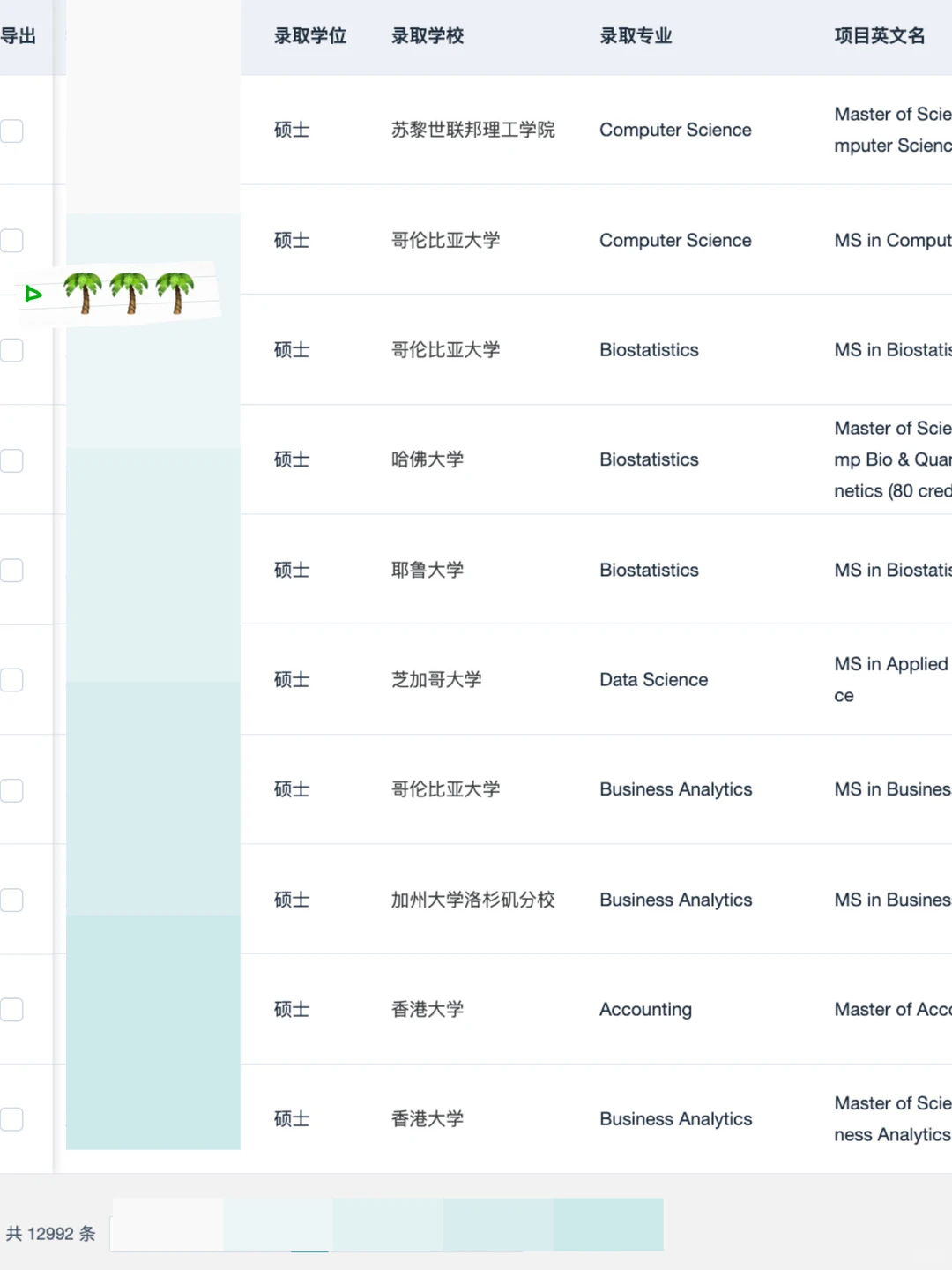952x1270 pixels.
Task: Click the Data Science major cell
Action: (x=654, y=679)
